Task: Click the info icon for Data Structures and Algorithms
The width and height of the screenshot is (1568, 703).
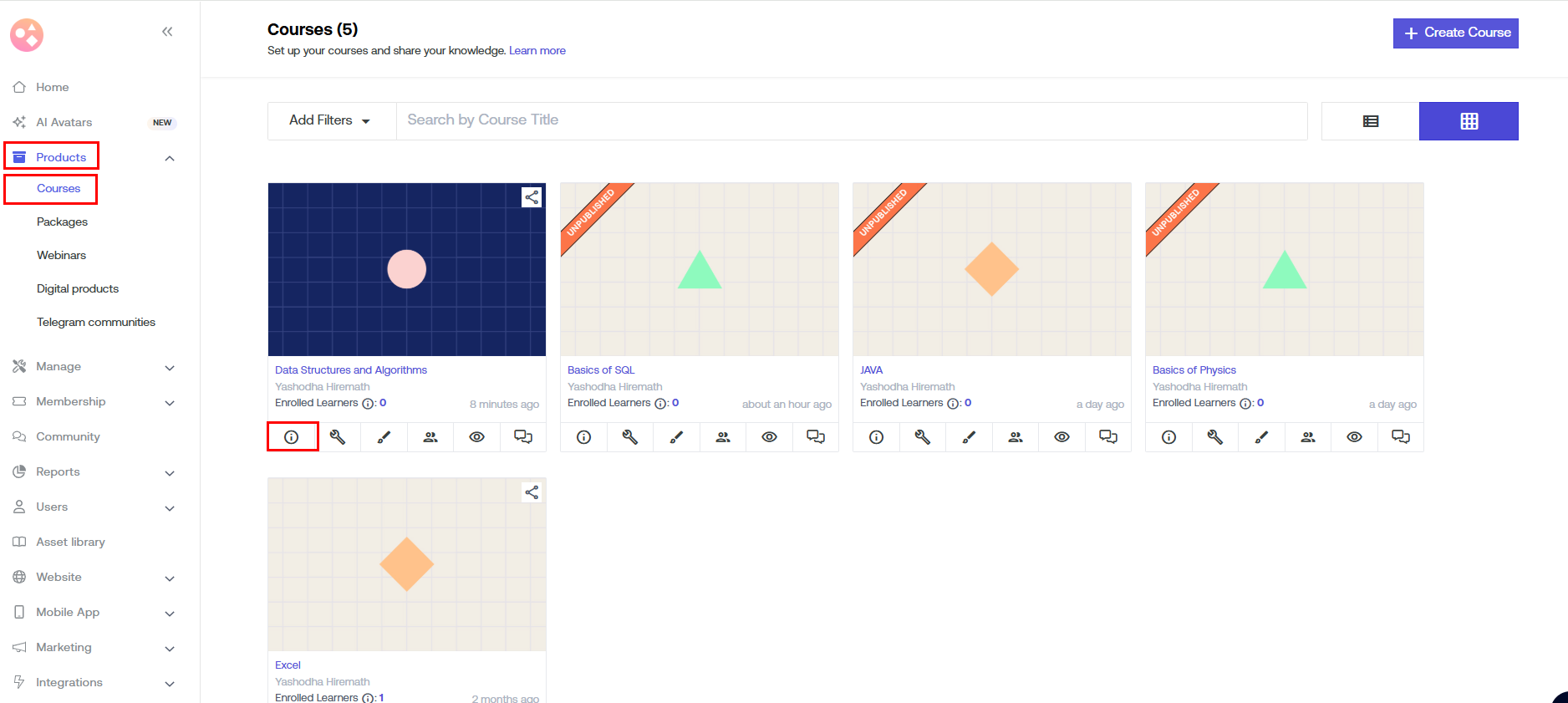Action: pyautogui.click(x=292, y=437)
